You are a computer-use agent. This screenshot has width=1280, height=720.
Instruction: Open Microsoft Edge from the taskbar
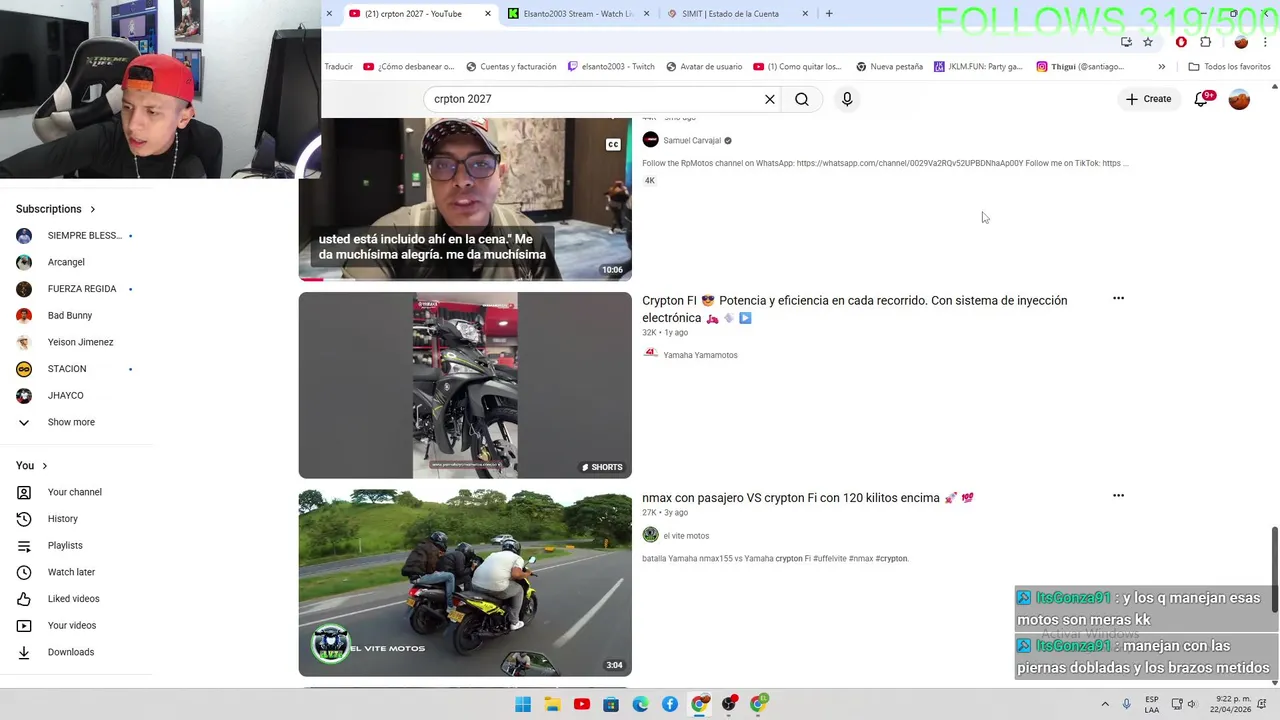[640, 704]
